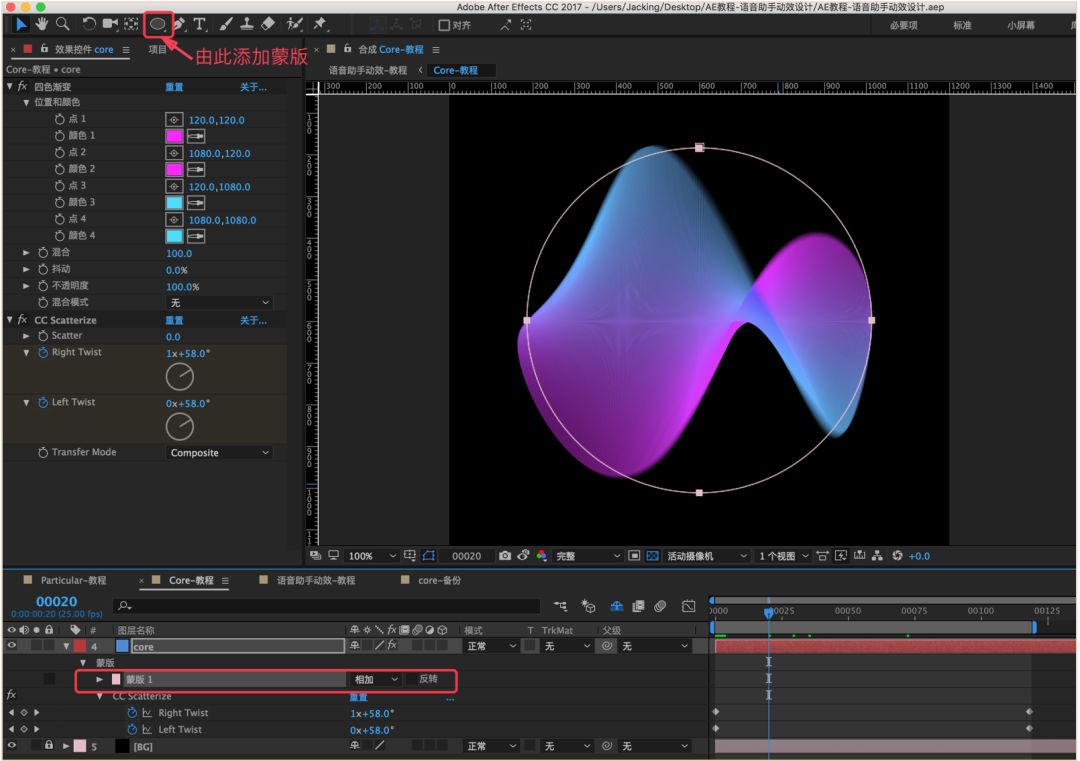
Task: Switch to the 项目 project panel tab
Action: tap(157, 50)
